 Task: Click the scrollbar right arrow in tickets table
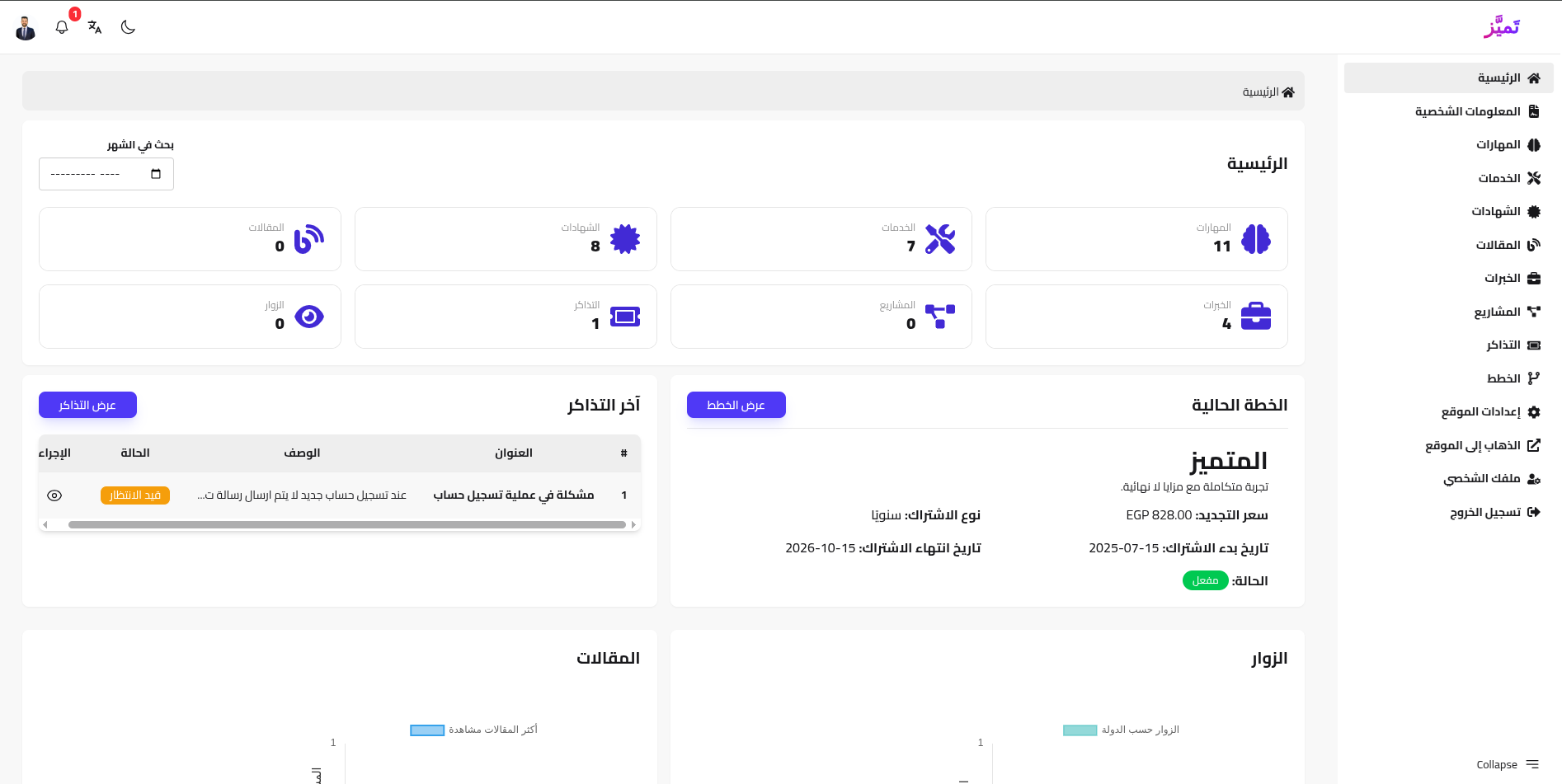[633, 524]
